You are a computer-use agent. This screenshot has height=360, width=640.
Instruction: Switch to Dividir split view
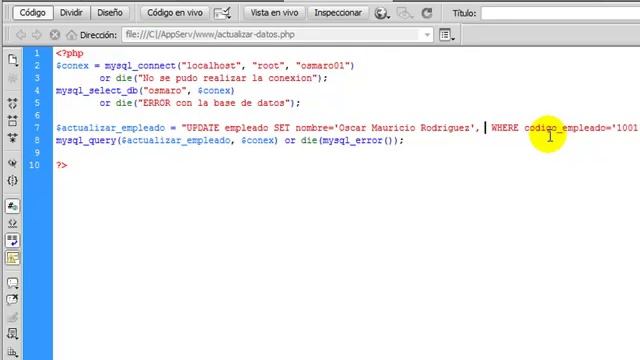71,13
